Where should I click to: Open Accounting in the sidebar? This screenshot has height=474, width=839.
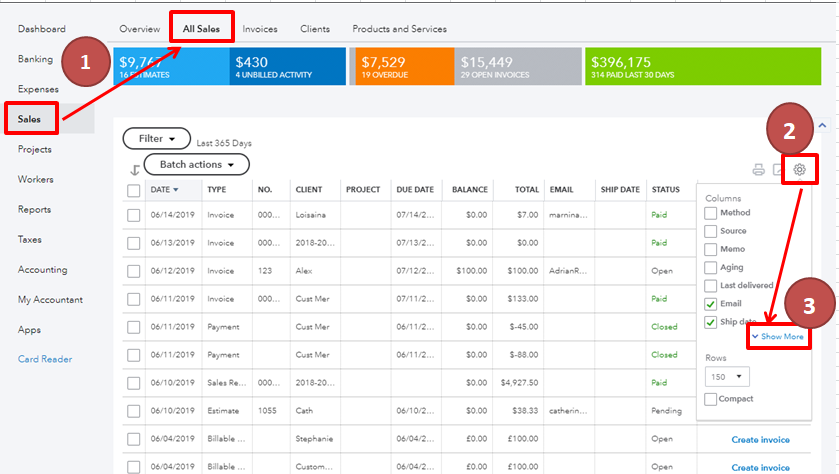point(43,270)
